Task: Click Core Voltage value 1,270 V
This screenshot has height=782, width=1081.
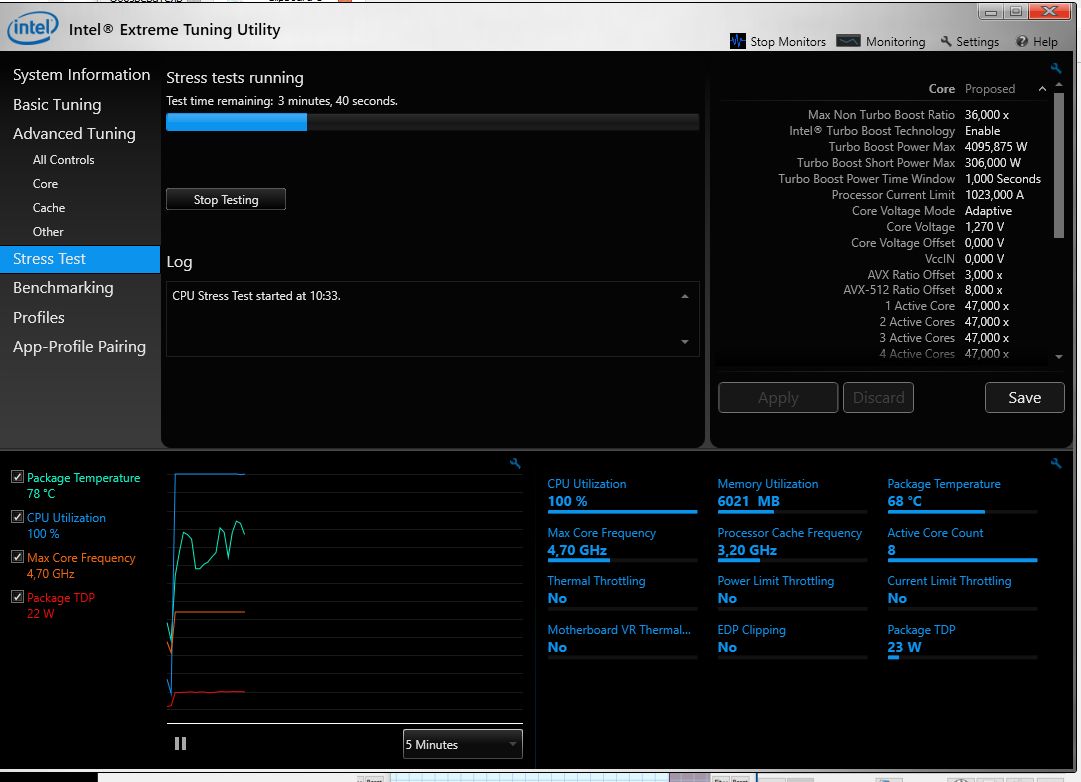Action: [x=984, y=227]
